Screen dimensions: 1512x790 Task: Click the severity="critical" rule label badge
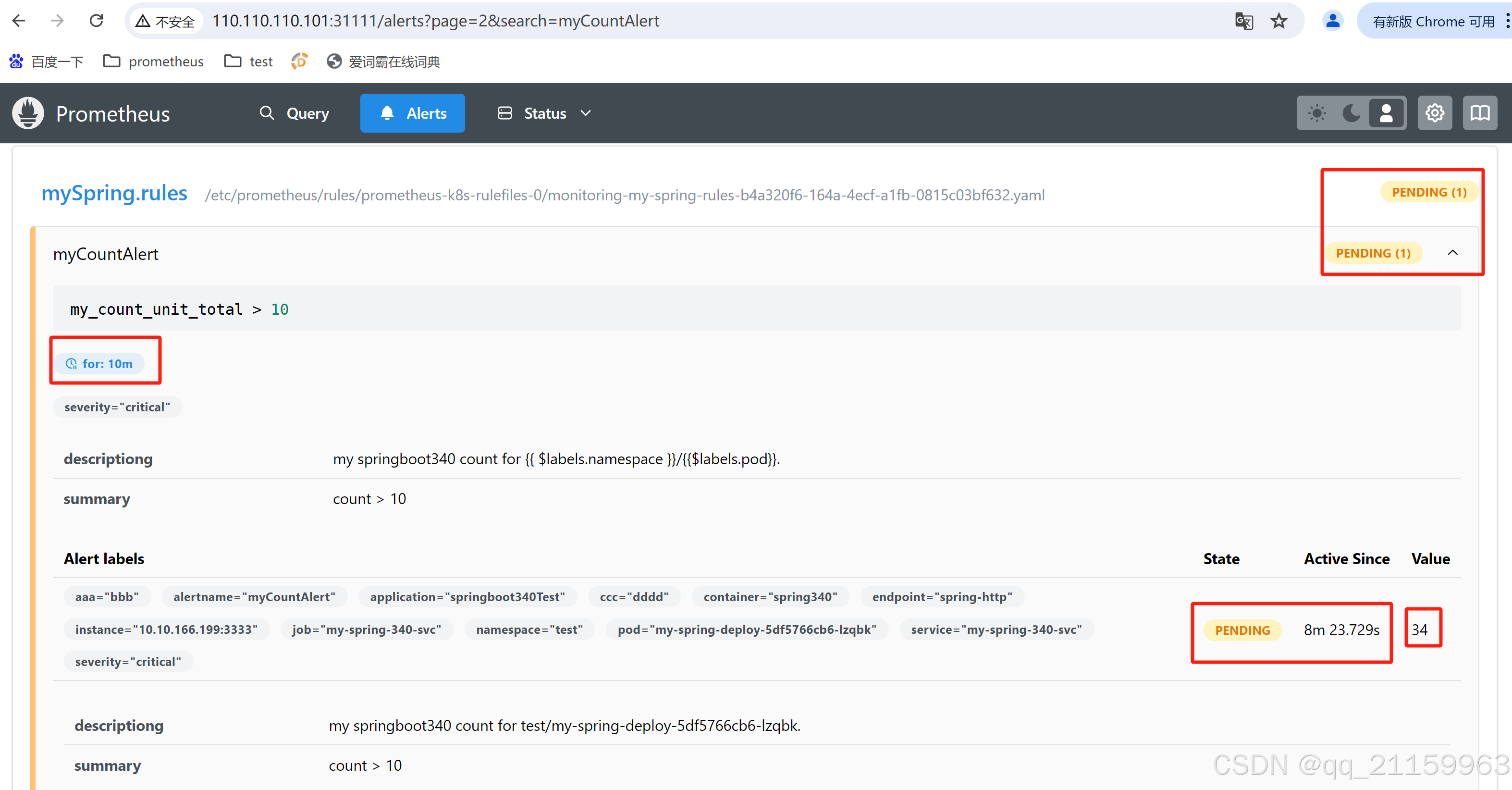(x=117, y=407)
